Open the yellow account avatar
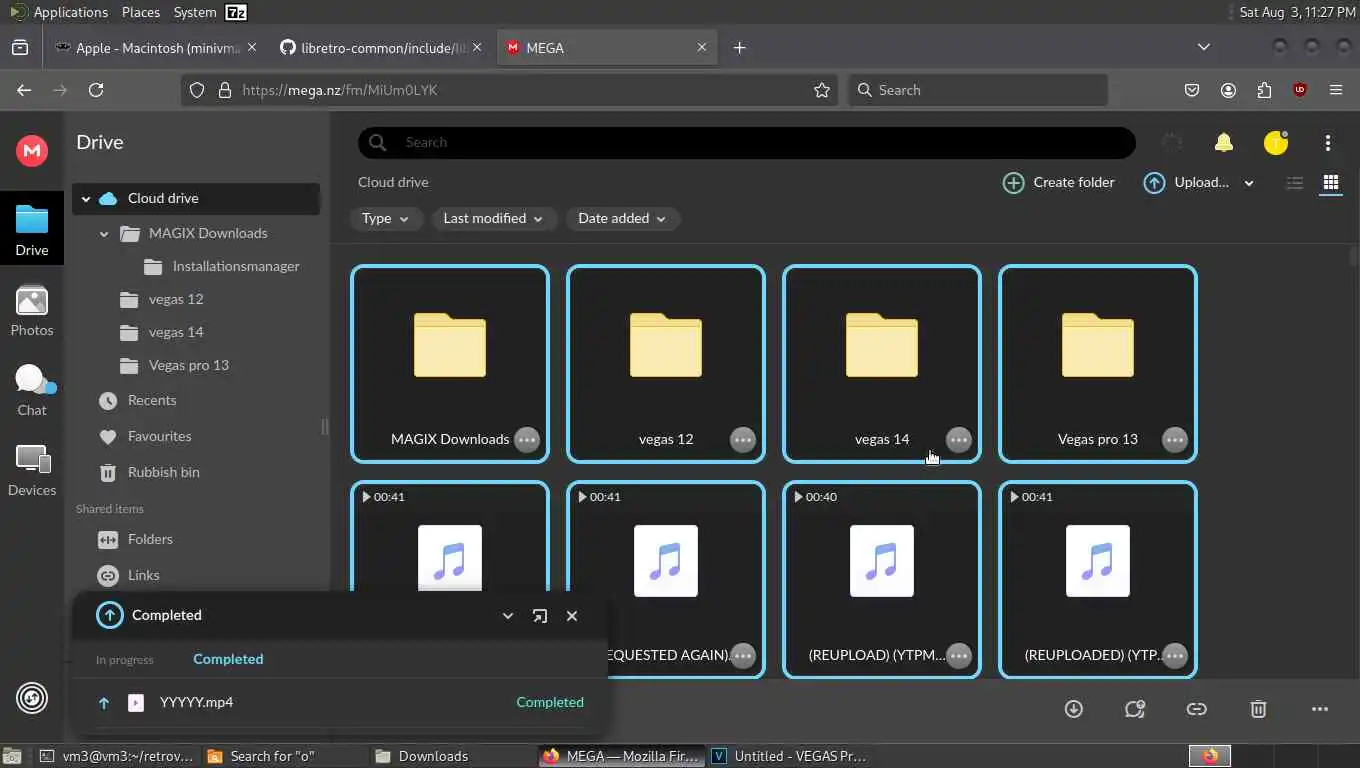The width and height of the screenshot is (1360, 768). pyautogui.click(x=1276, y=143)
